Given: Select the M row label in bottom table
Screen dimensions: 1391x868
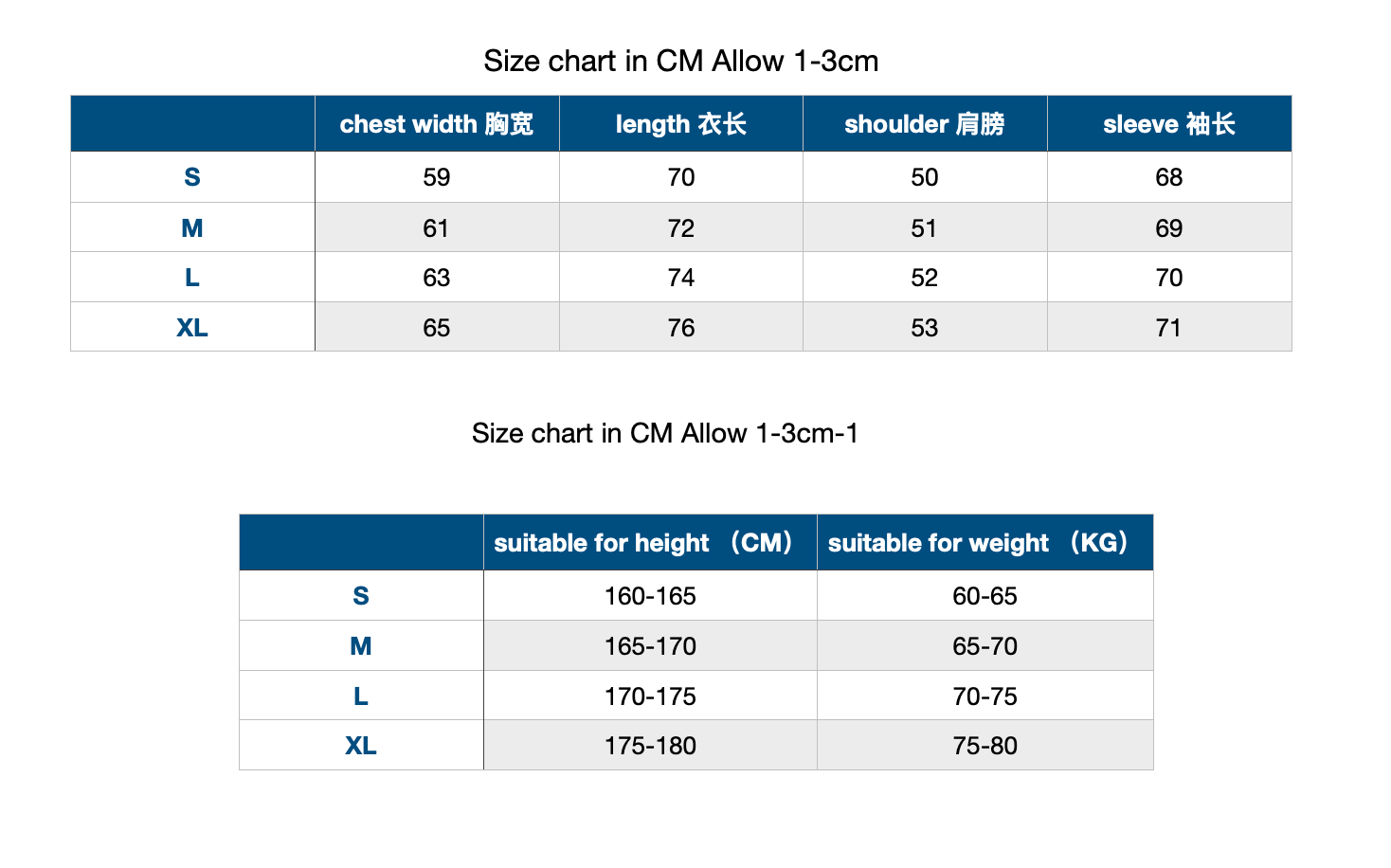Looking at the screenshot, I should (361, 646).
